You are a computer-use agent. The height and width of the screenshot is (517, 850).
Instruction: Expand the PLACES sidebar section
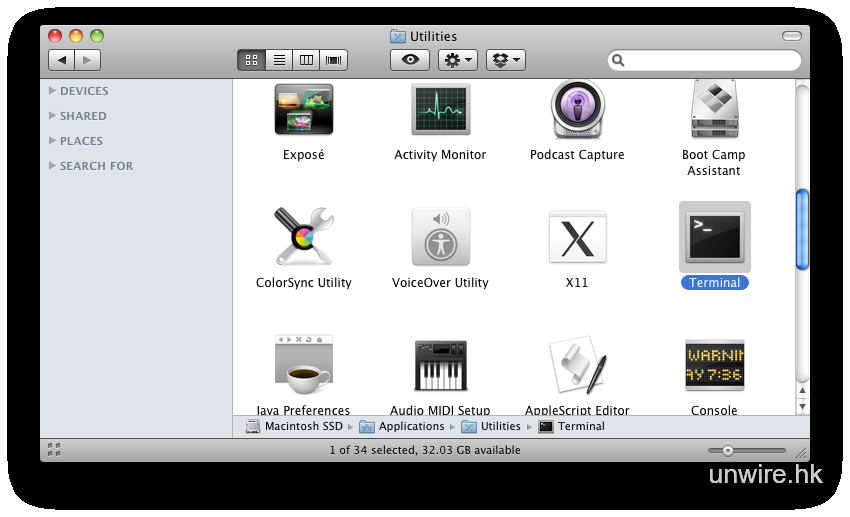pyautogui.click(x=53, y=141)
